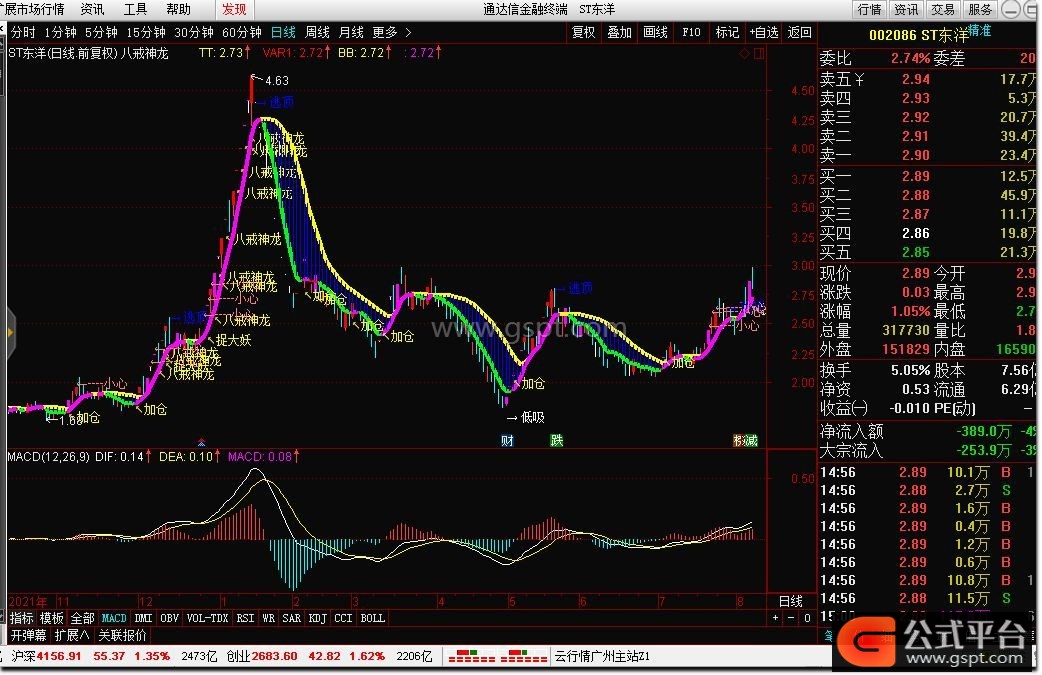Viewport: 1042px width, 675px height.
Task: Click the 0 reset button below the chart
Action: coord(807,618)
